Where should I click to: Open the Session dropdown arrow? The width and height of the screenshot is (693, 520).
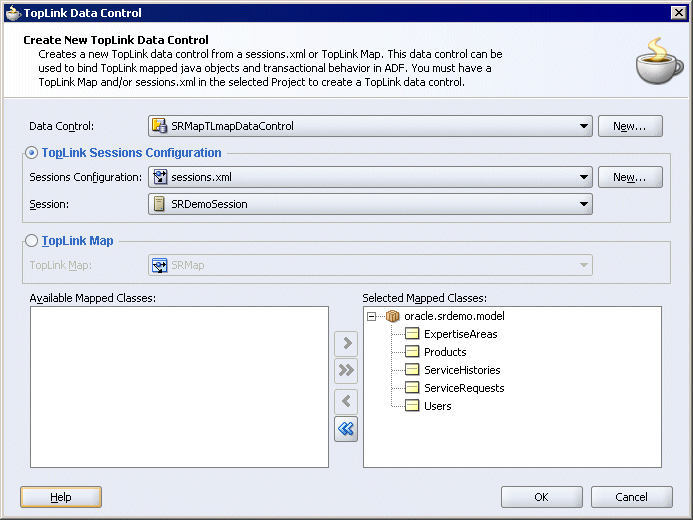pyautogui.click(x=584, y=204)
